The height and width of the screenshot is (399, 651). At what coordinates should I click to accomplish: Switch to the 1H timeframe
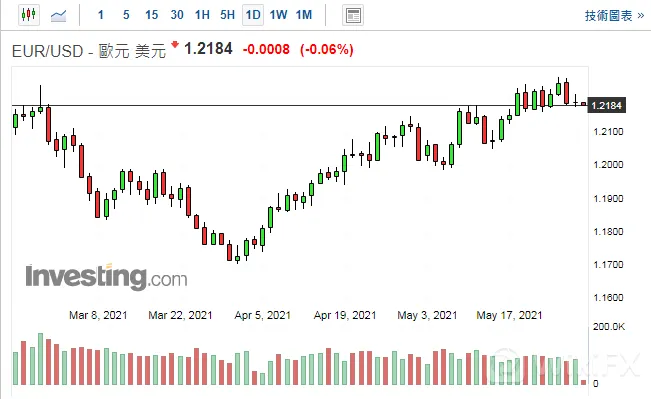point(202,15)
